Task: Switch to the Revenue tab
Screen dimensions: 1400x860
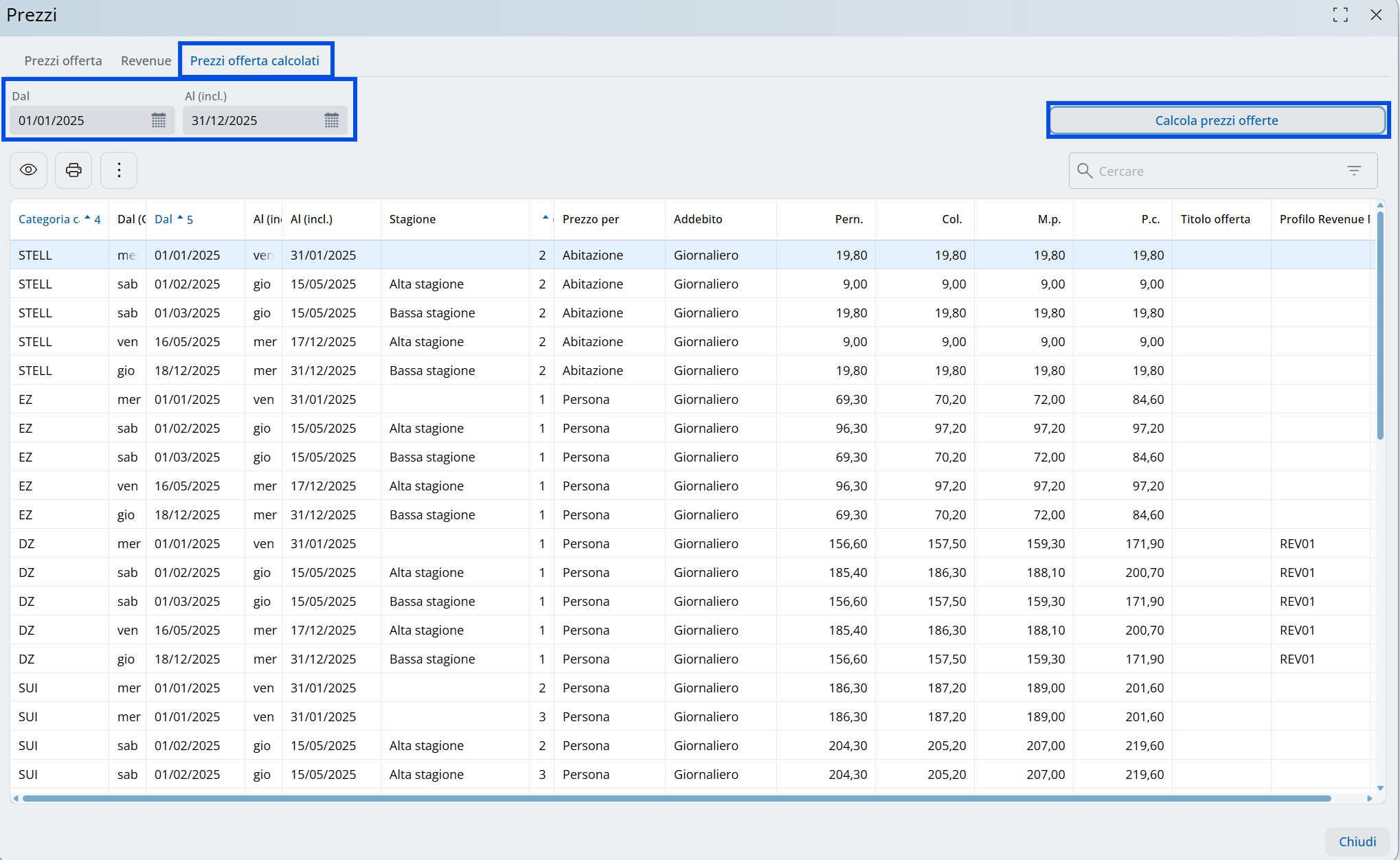Action: tap(146, 60)
